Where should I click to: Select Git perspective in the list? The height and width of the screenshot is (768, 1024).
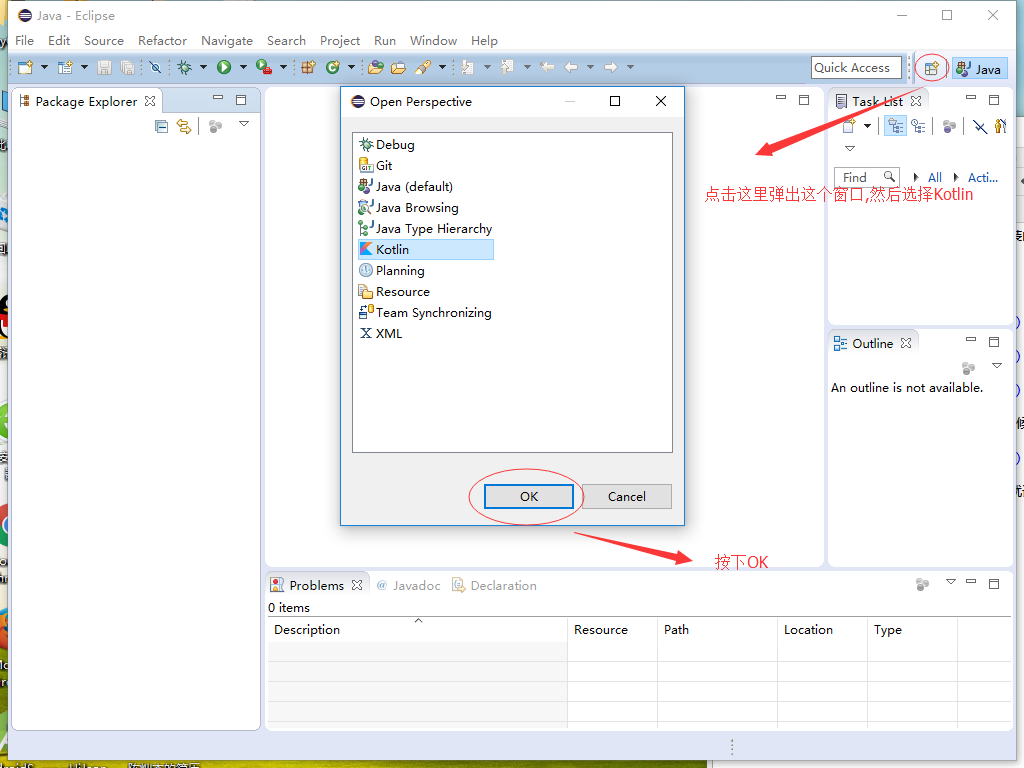point(376,165)
